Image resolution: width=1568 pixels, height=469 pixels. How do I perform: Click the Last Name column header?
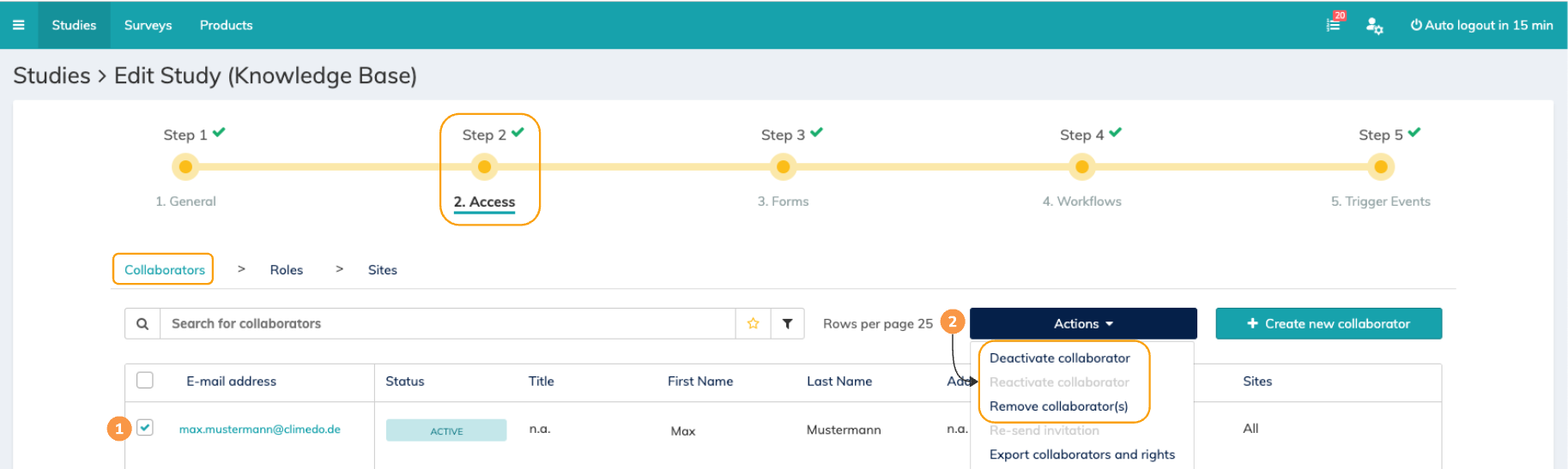click(839, 381)
